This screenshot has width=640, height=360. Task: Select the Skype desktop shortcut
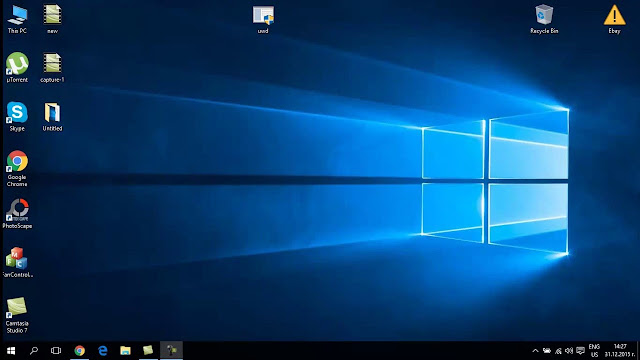(17, 116)
